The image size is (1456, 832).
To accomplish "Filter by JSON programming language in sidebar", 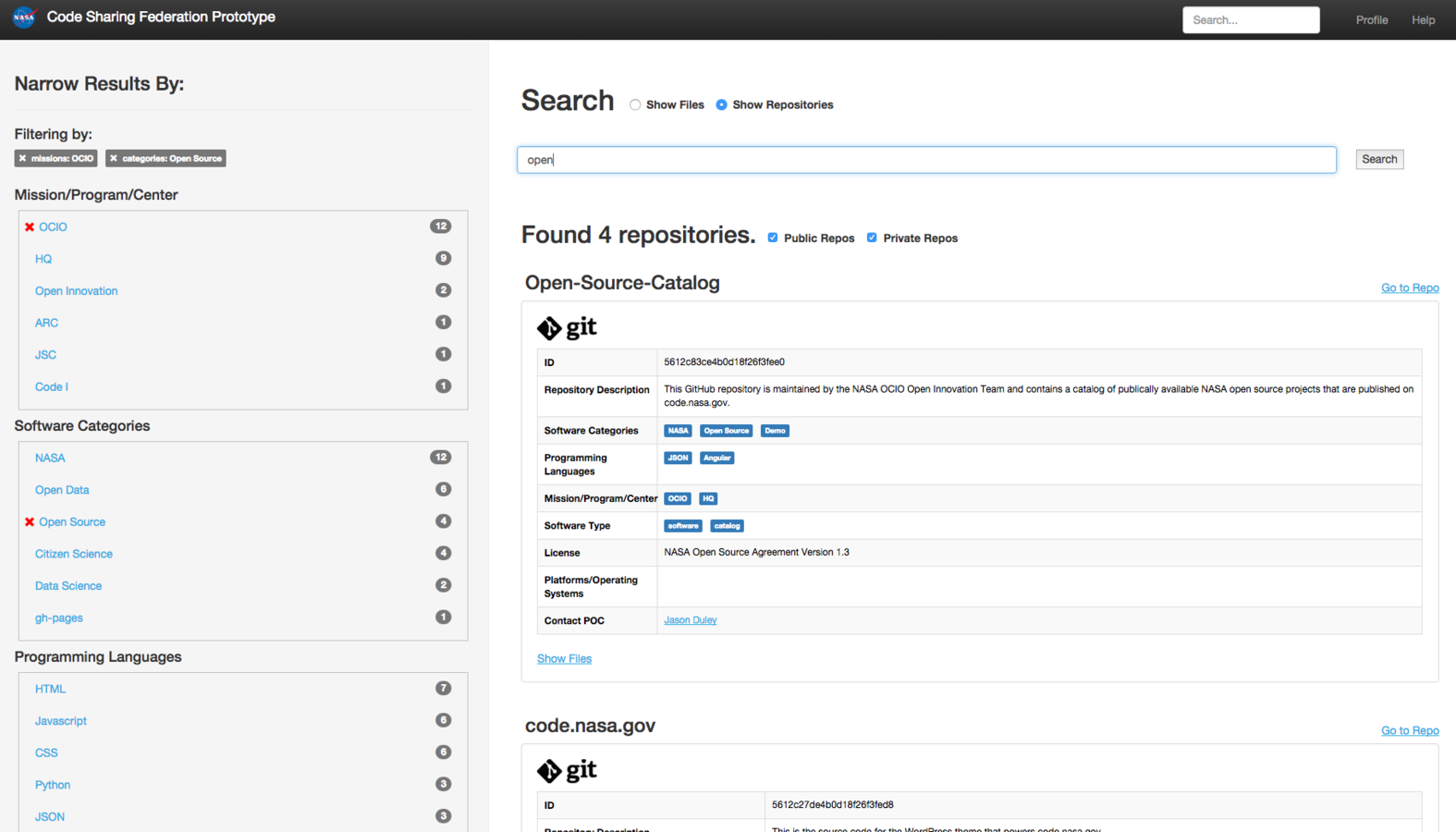I will tap(50, 817).
